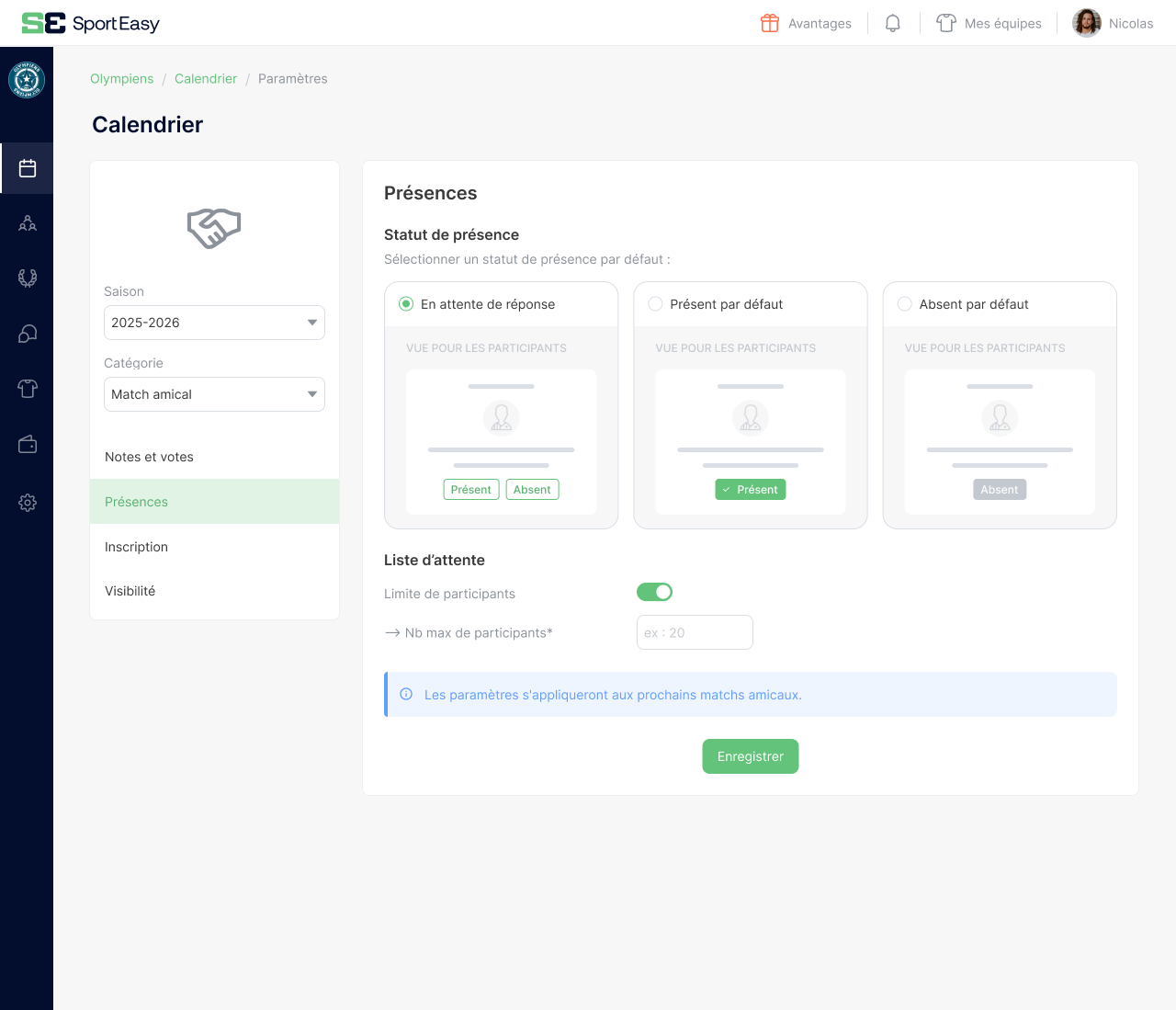Screen dimensions: 1176x1010
Task: Open Mes équipes in the top bar
Action: click(x=989, y=23)
